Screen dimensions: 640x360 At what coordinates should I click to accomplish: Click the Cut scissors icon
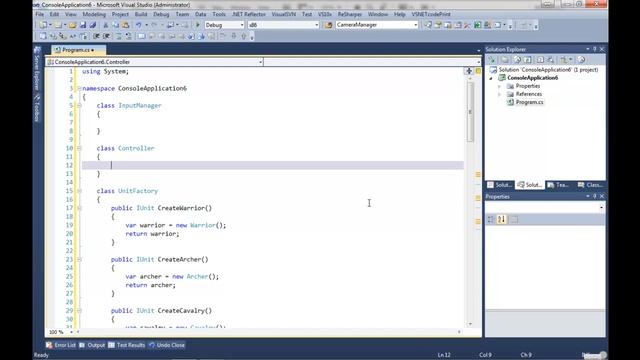tap(105, 25)
